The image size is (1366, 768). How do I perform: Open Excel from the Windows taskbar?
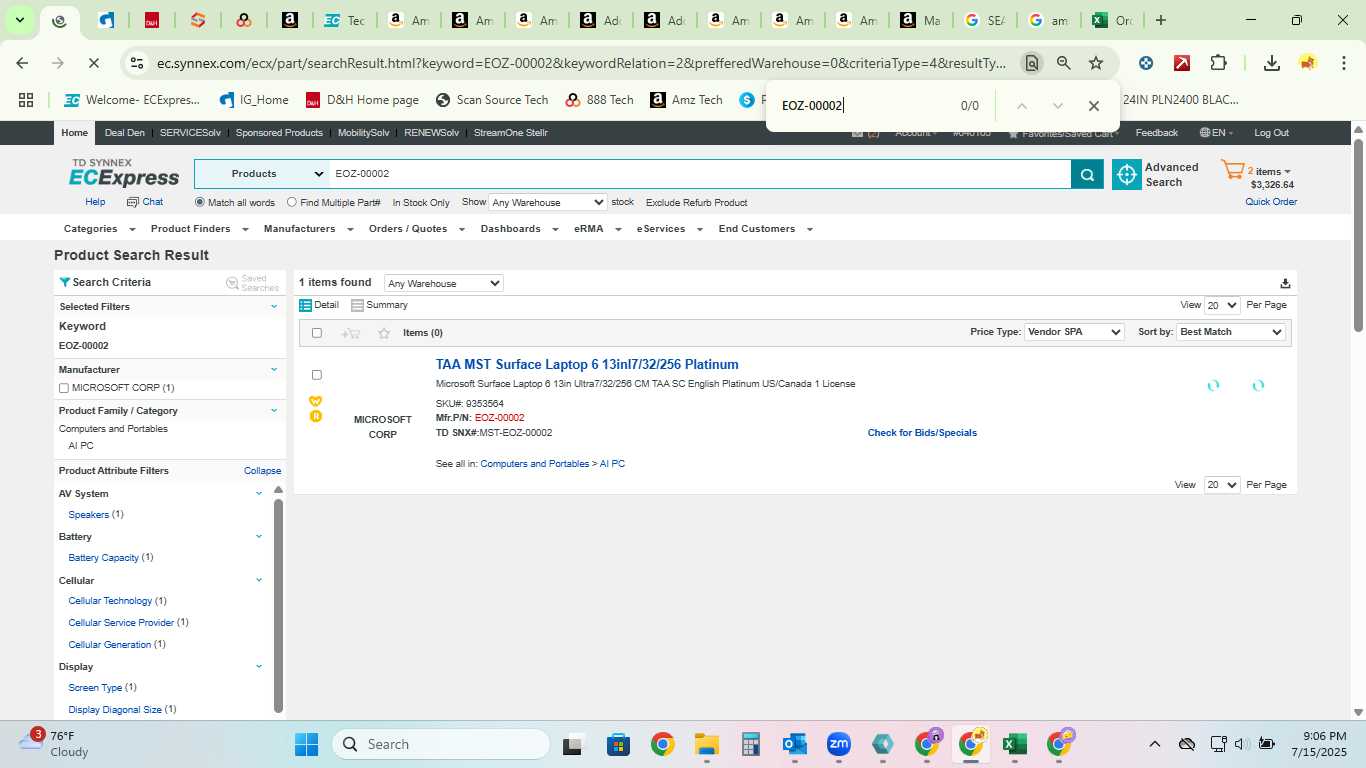[x=1015, y=744]
